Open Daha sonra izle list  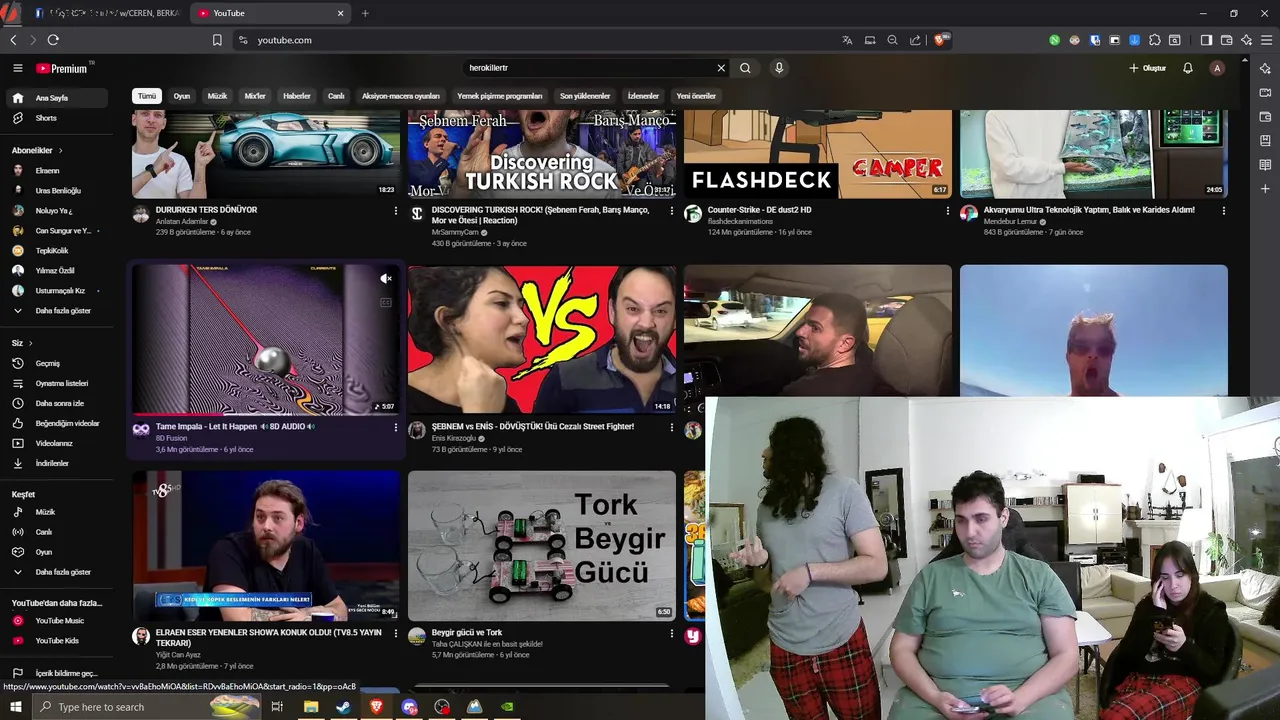coord(58,403)
